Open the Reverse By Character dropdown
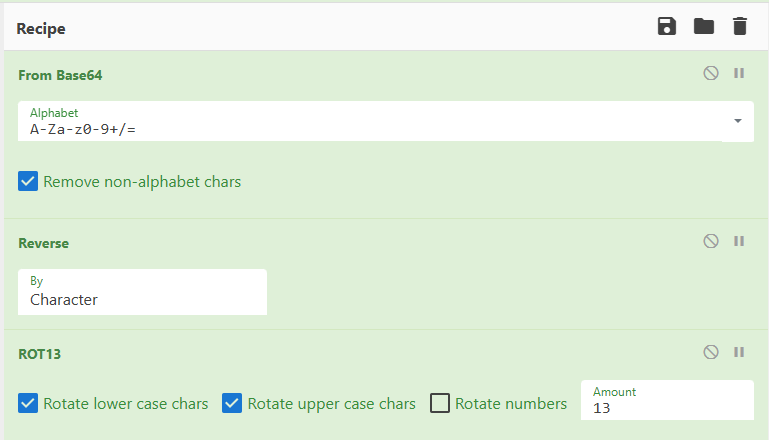Viewport: 769px width, 440px height. coord(142,292)
